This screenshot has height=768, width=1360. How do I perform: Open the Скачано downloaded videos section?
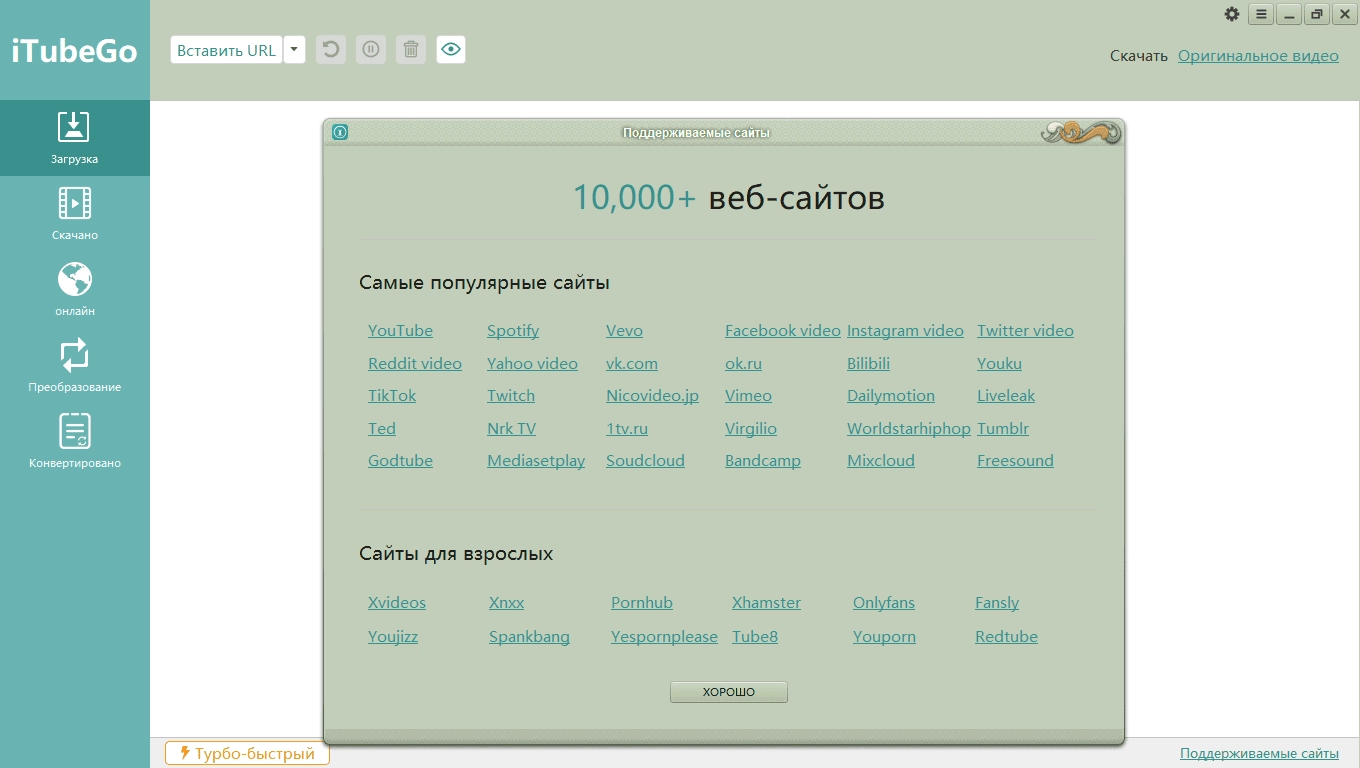point(75,214)
